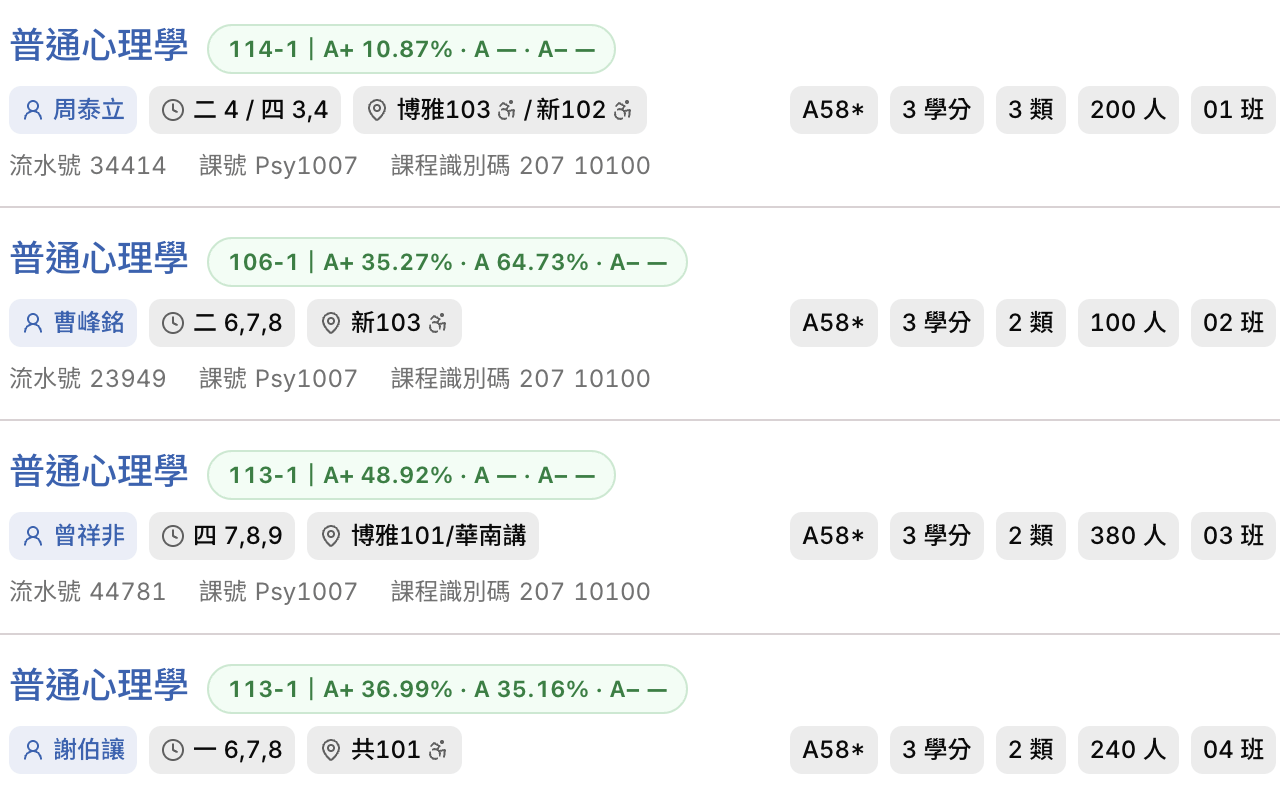Viewport: 1280px width, 800px height.
Task: Click the person icon beside 周泰立
Action: point(33,110)
